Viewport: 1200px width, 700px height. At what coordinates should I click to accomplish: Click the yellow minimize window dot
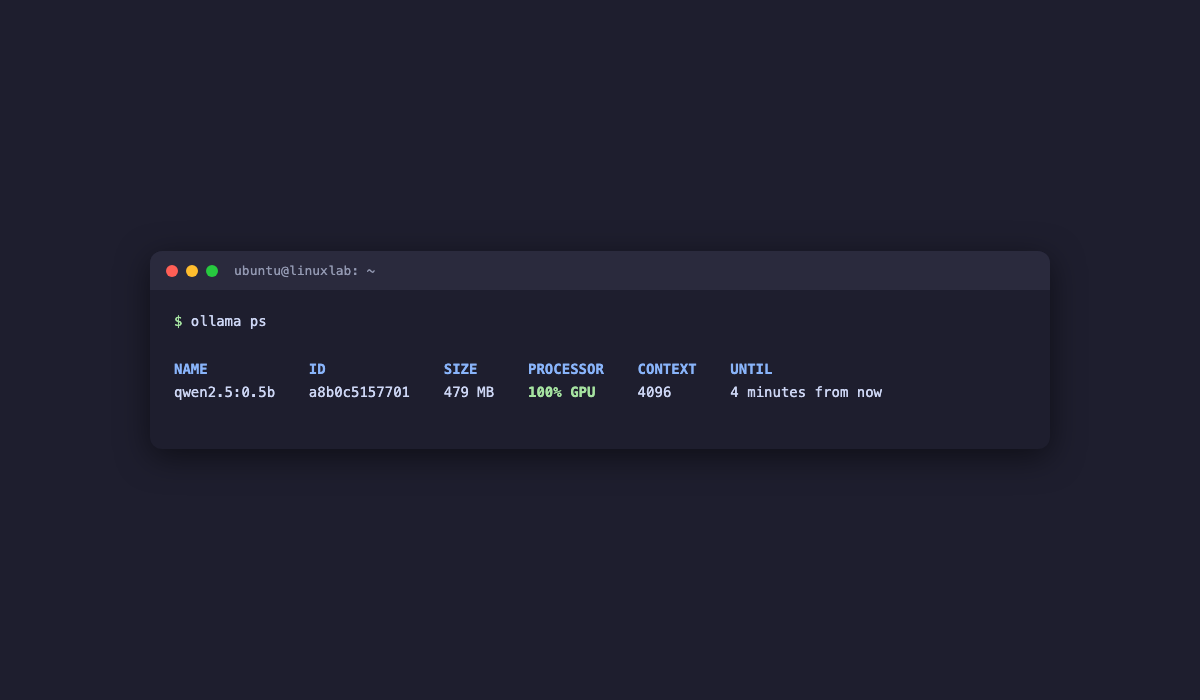tap(192, 271)
